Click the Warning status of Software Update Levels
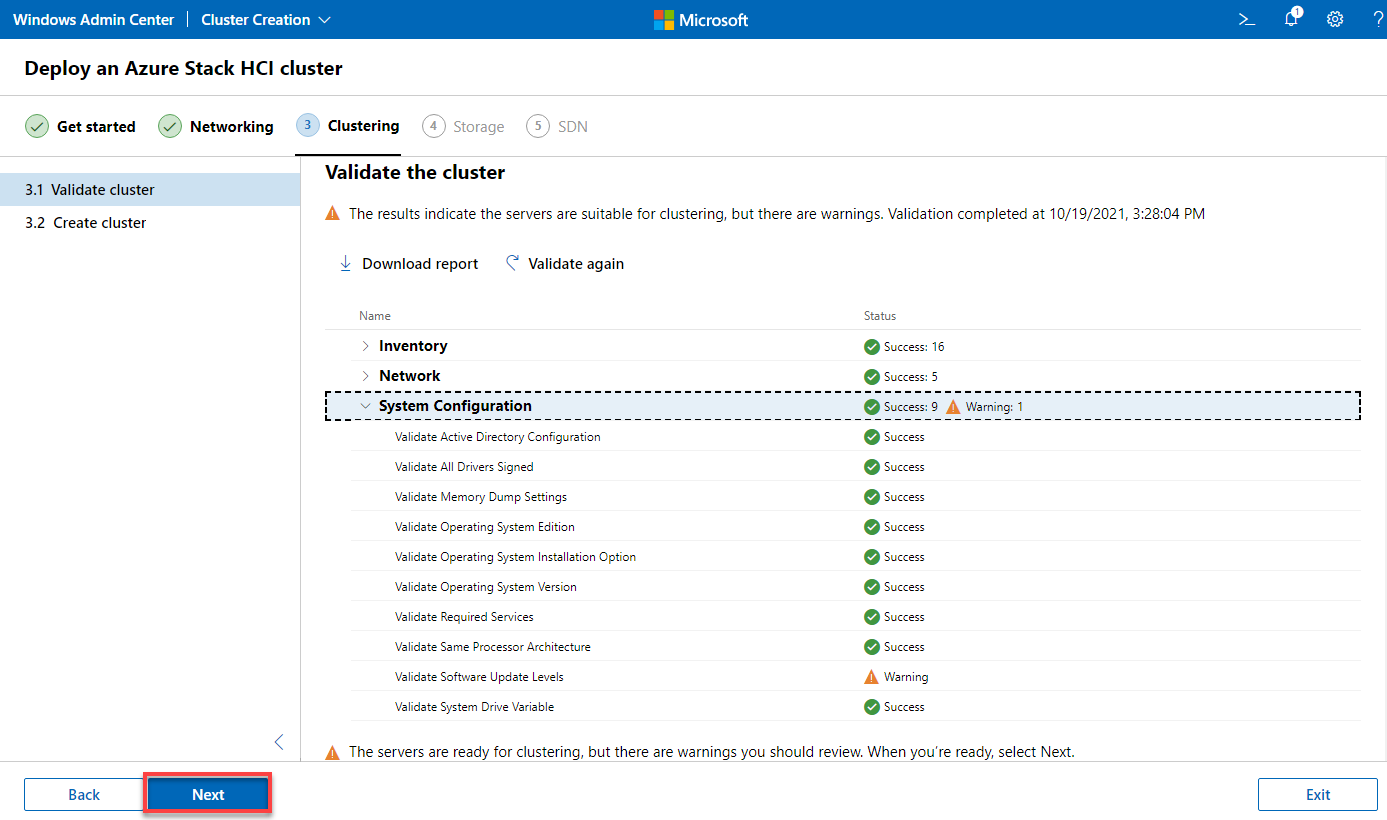 click(x=906, y=677)
